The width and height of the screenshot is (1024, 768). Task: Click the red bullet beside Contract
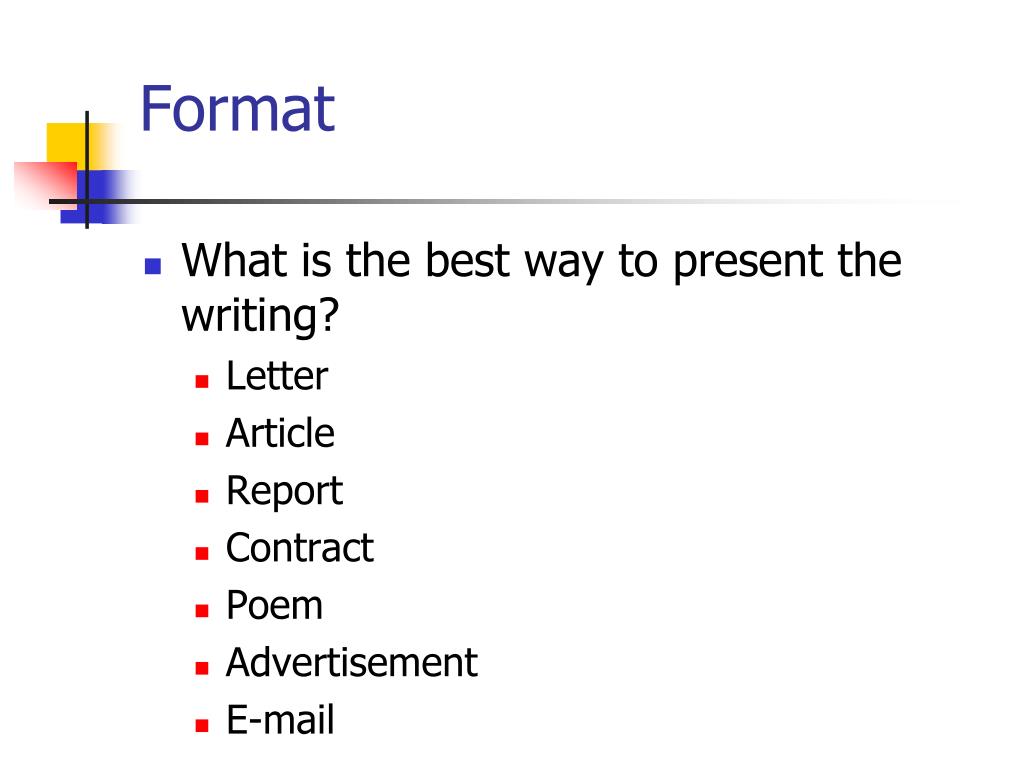tap(202, 554)
